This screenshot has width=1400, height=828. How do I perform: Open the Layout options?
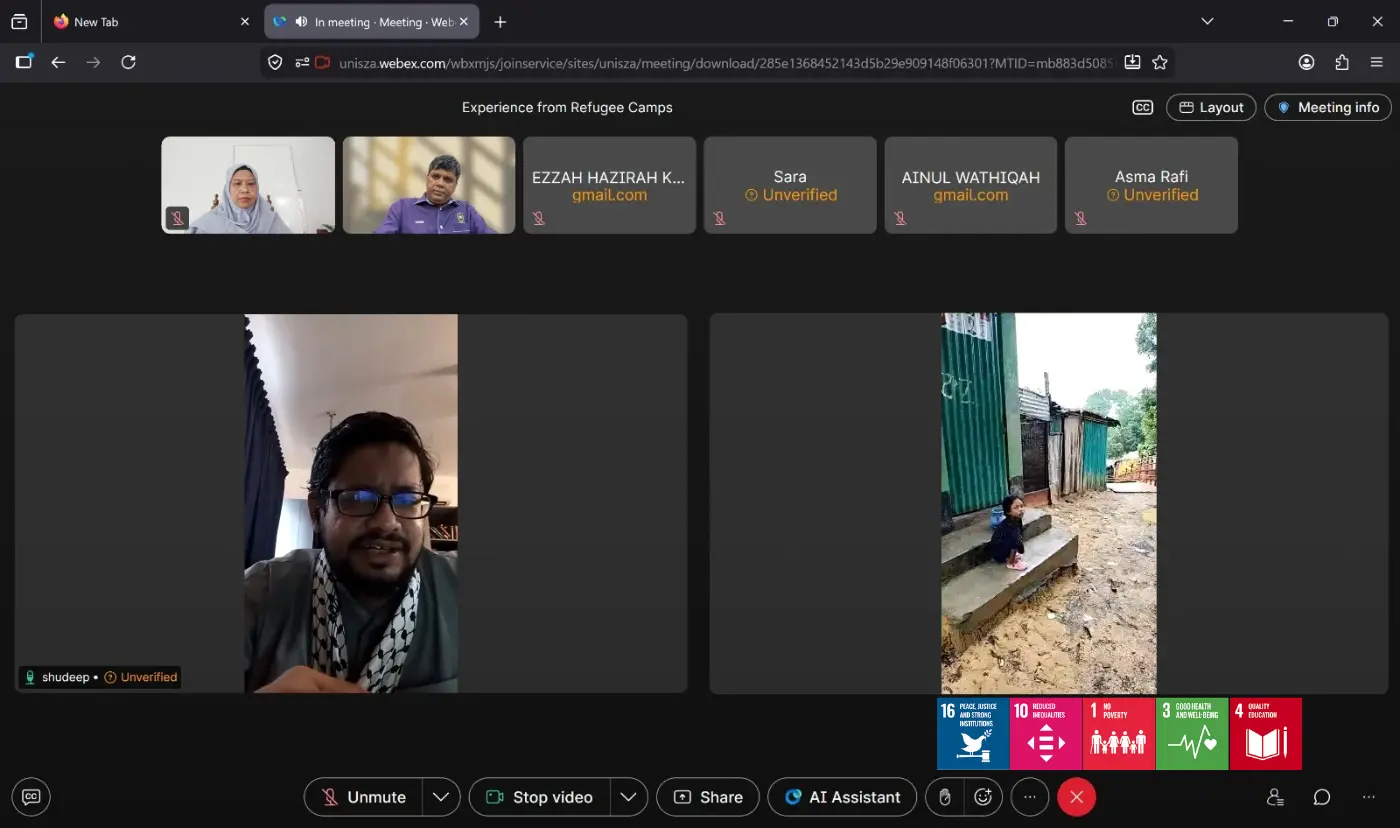[x=1211, y=107]
